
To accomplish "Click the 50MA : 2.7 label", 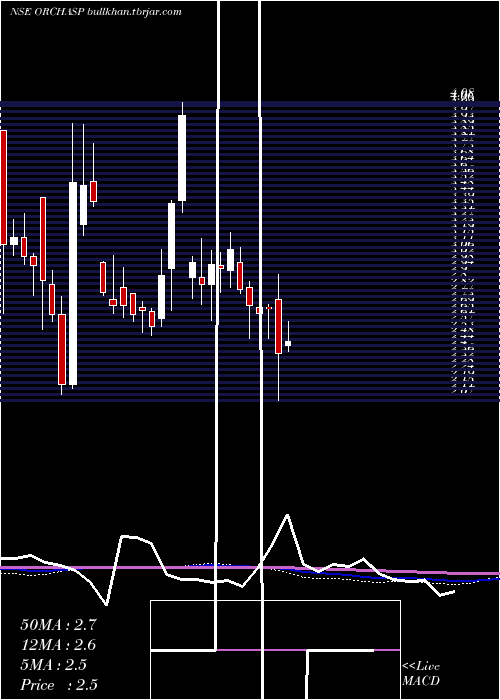I will [58, 625].
